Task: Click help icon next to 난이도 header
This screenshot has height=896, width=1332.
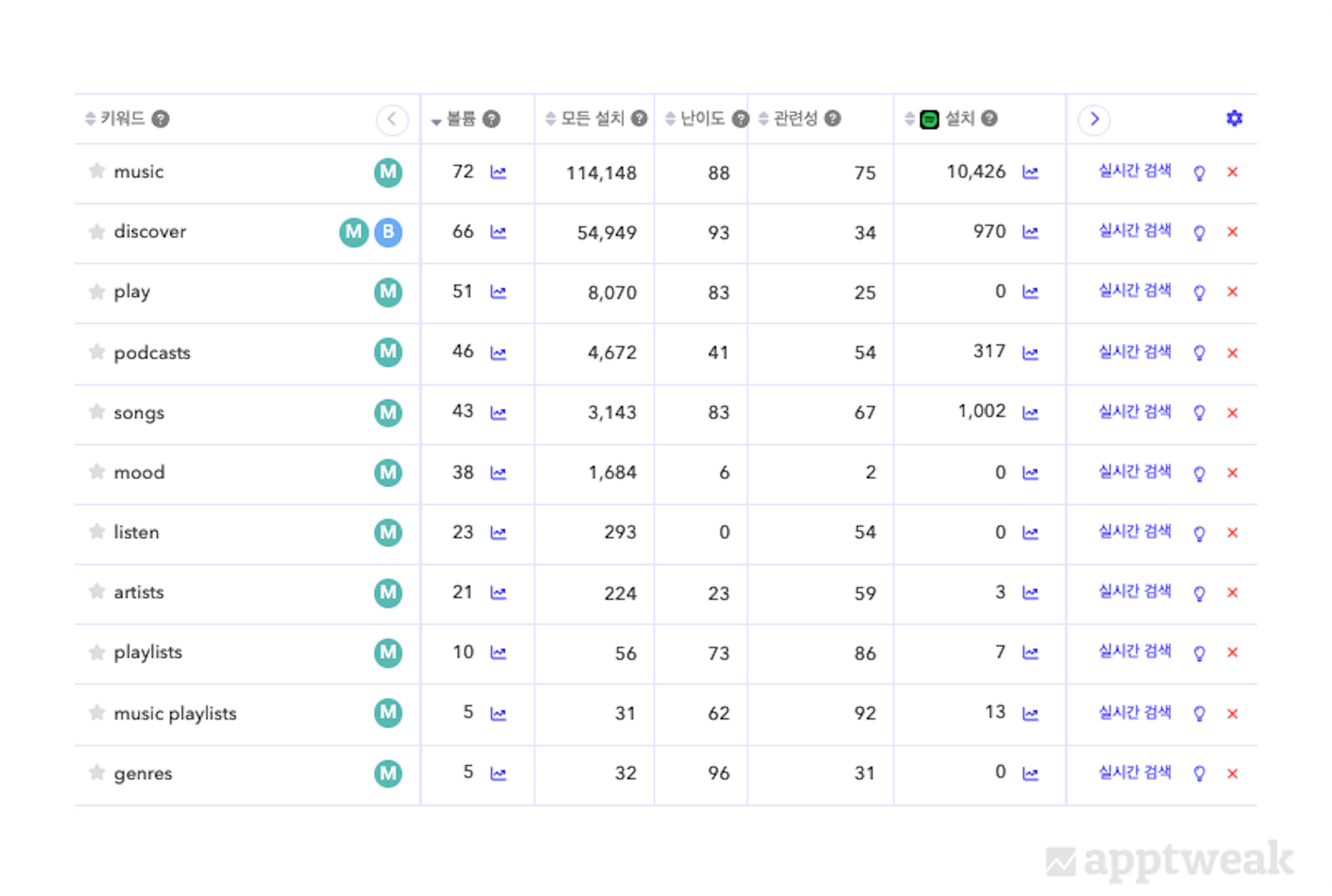Action: point(740,119)
